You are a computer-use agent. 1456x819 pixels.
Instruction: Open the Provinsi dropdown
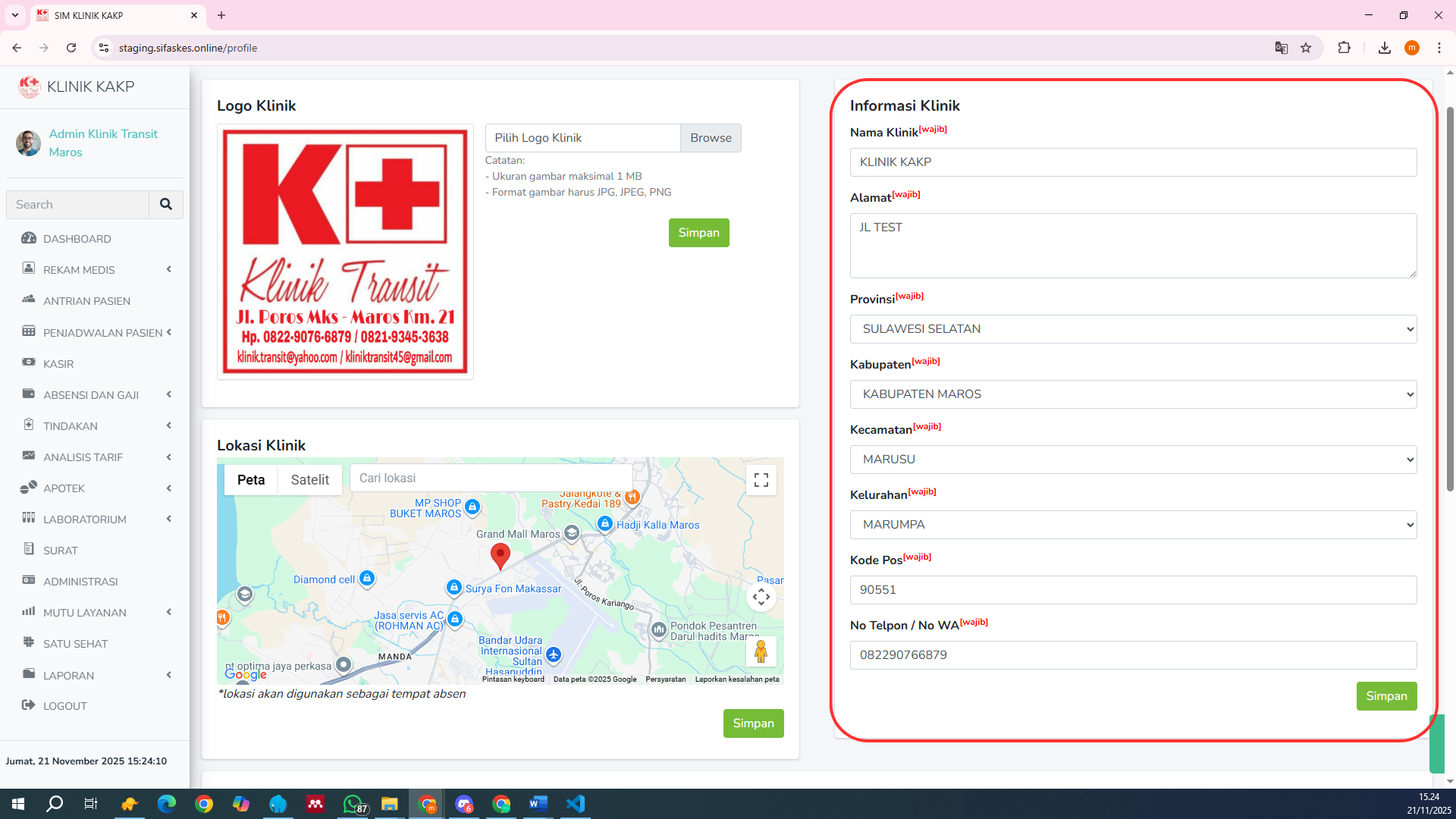[1133, 329]
